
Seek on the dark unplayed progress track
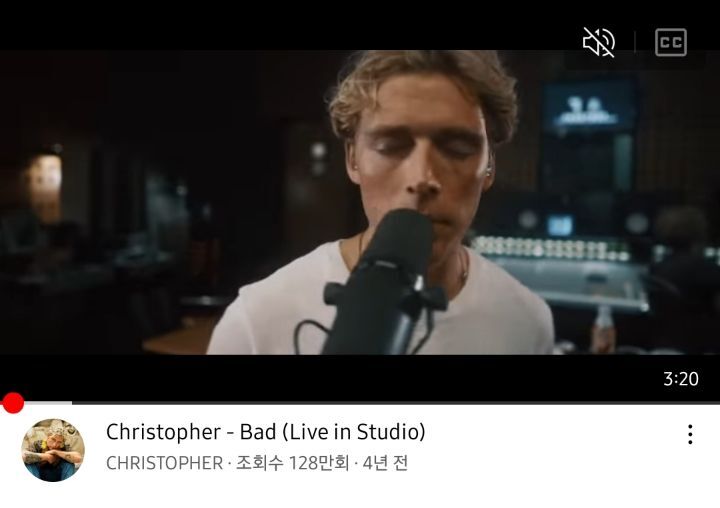point(396,403)
